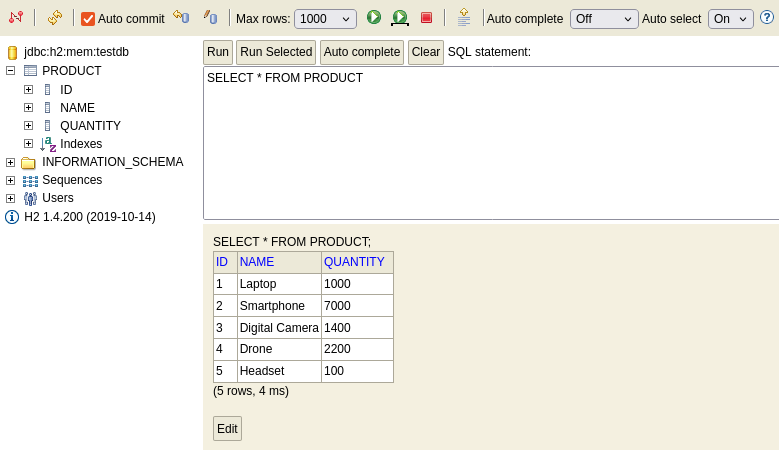This screenshot has height=450, width=779.
Task: Click the Digital Camera cell
Action: [x=279, y=328]
